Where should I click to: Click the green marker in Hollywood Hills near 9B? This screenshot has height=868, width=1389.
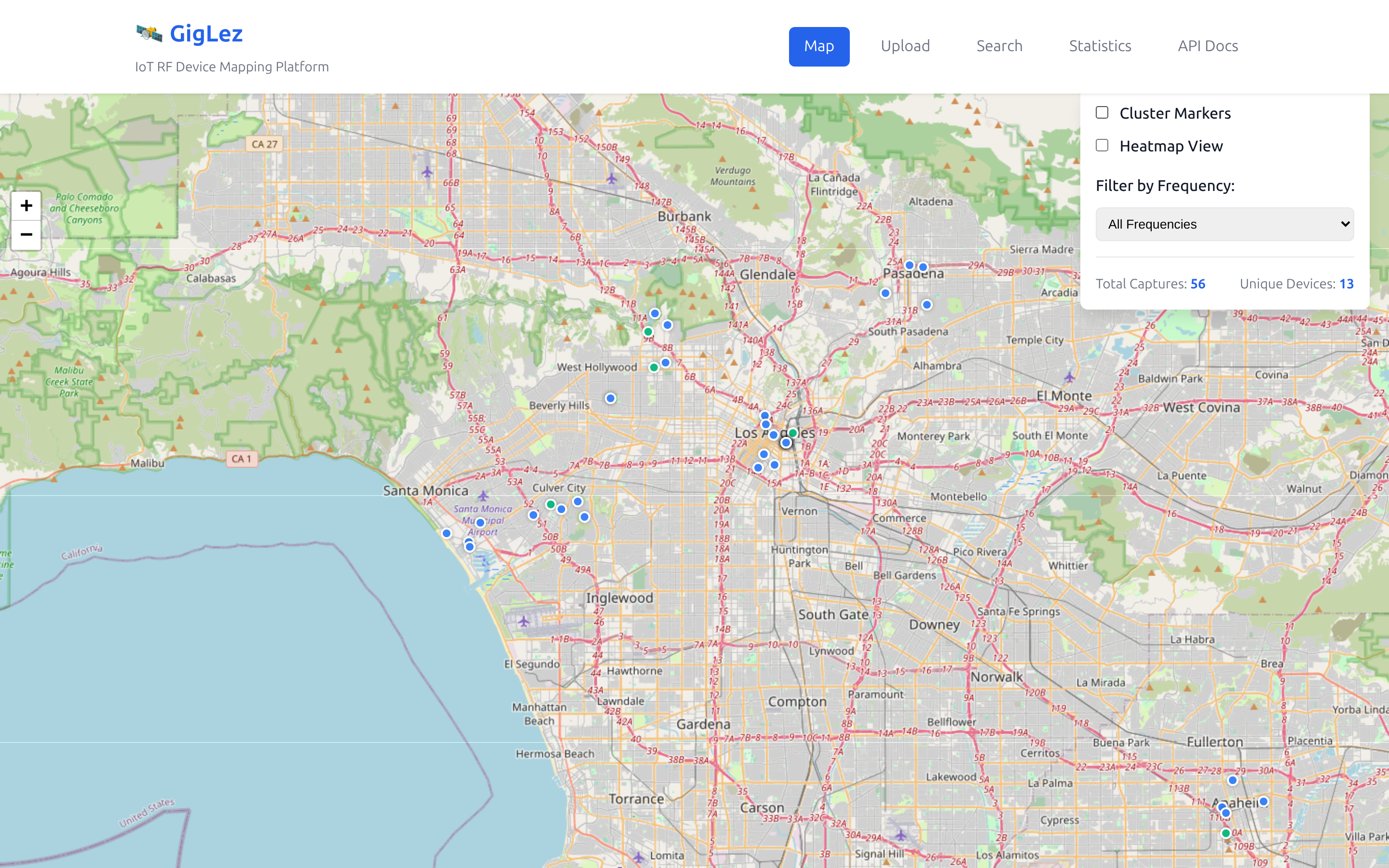pos(648,332)
